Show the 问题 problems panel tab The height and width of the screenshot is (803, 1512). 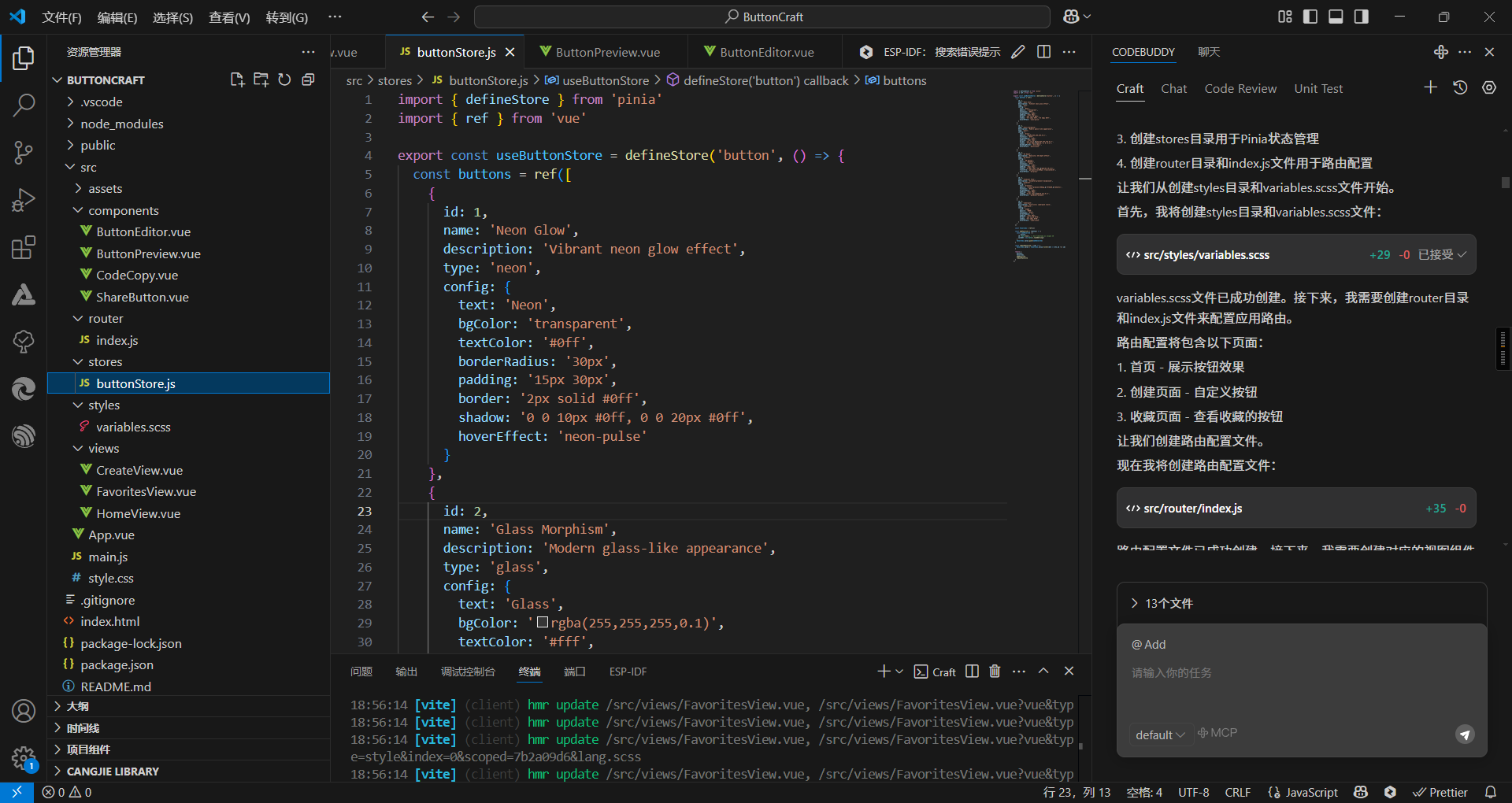(x=361, y=672)
